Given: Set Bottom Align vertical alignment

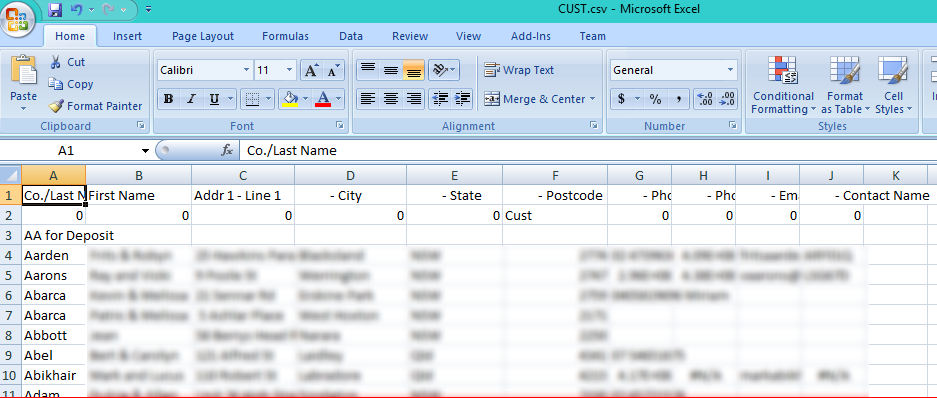Looking at the screenshot, I should click(414, 71).
